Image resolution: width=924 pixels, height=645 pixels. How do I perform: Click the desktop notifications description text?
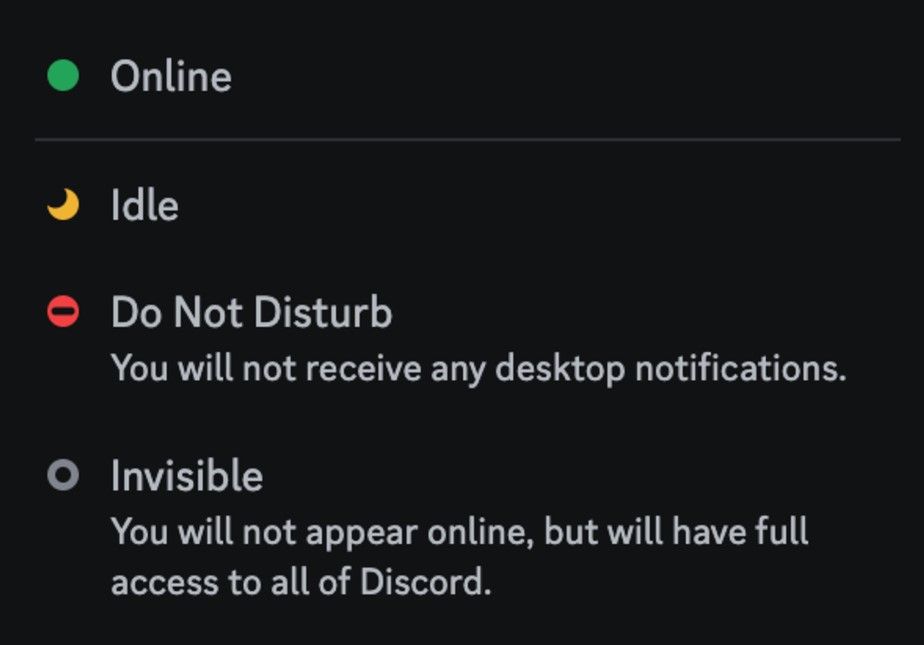coord(478,369)
